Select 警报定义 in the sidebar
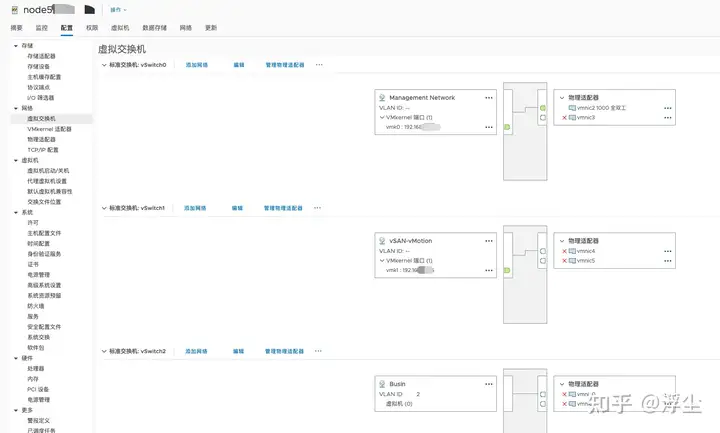This screenshot has width=720, height=433. 39,421
